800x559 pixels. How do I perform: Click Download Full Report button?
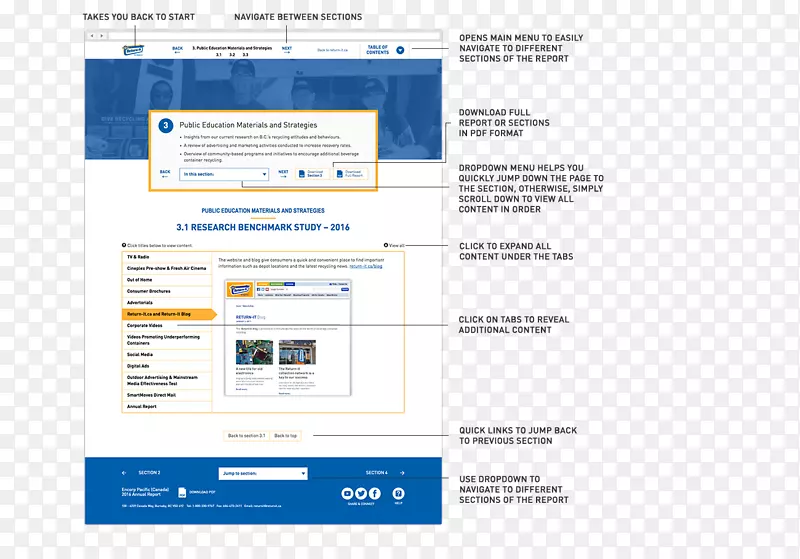coord(350,174)
